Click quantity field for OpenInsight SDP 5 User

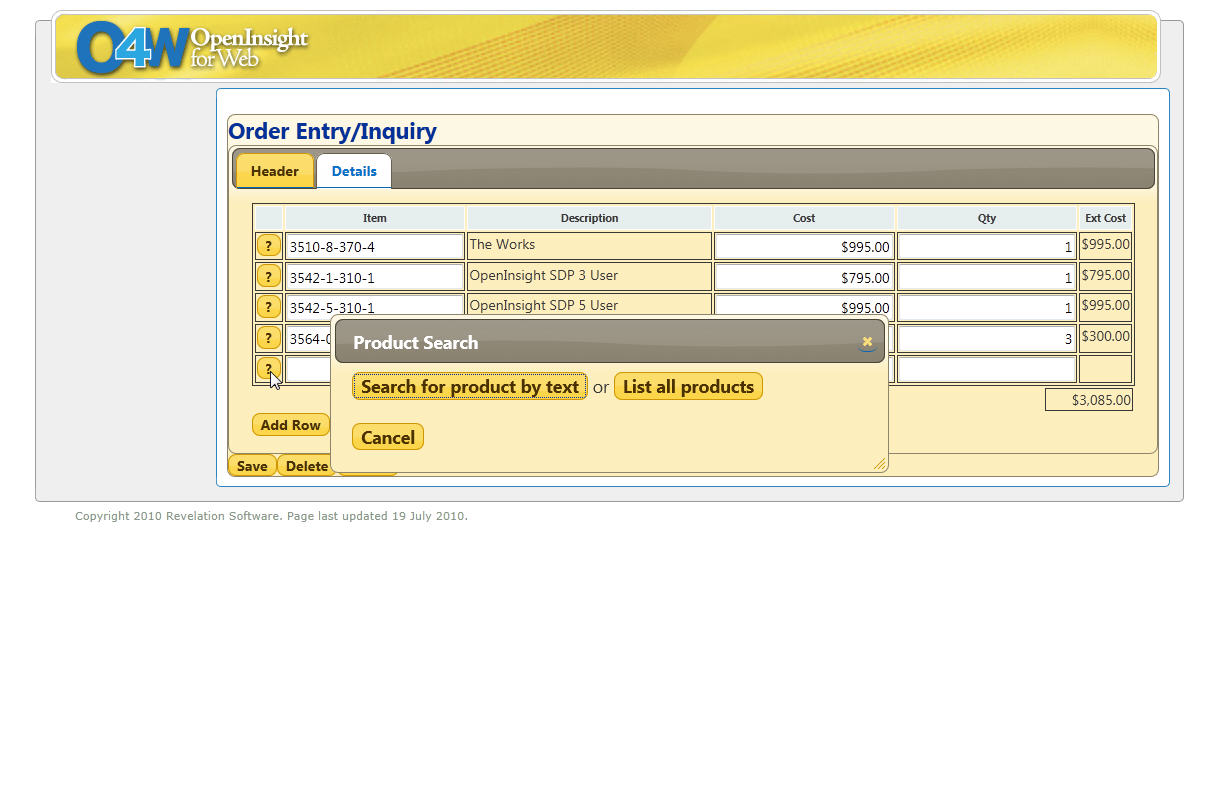pyautogui.click(x=987, y=307)
